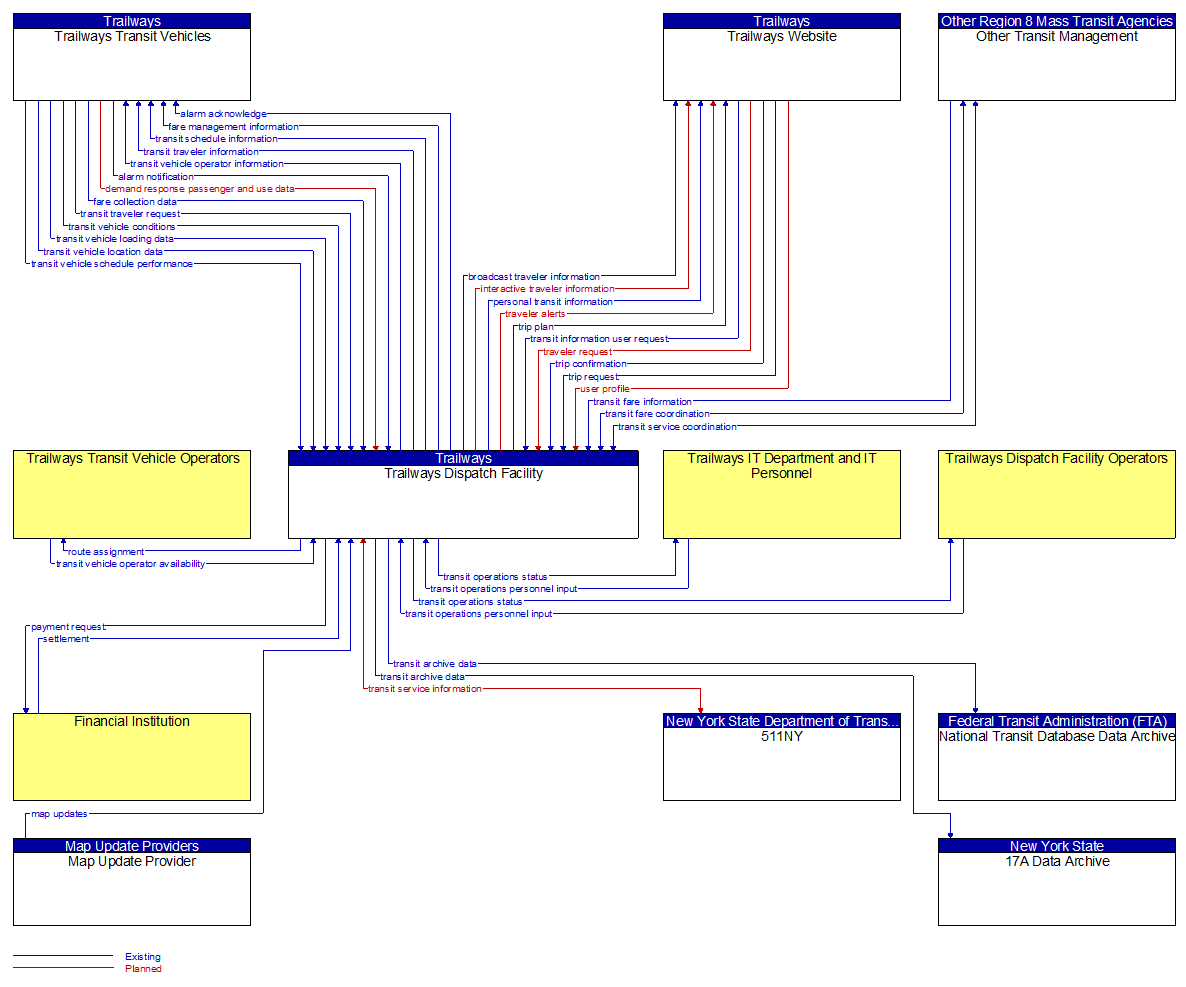Click the 'alarm acknowledge' flow label
Screen dimensions: 1186x987
(223, 114)
